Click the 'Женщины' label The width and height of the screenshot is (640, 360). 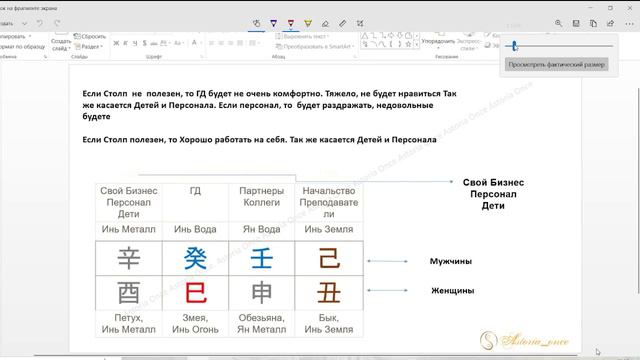453,291
